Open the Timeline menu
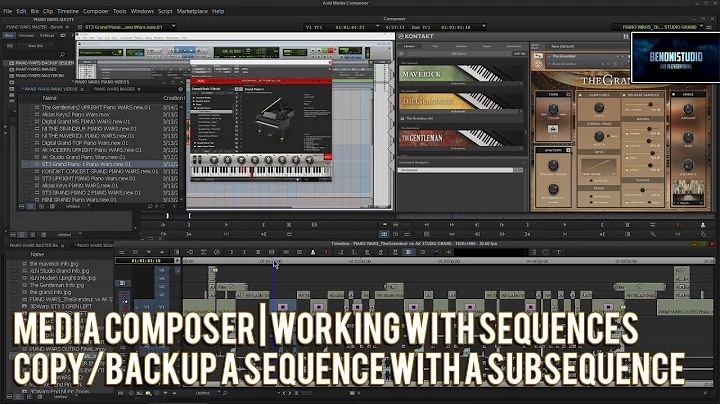 [x=68, y=11]
